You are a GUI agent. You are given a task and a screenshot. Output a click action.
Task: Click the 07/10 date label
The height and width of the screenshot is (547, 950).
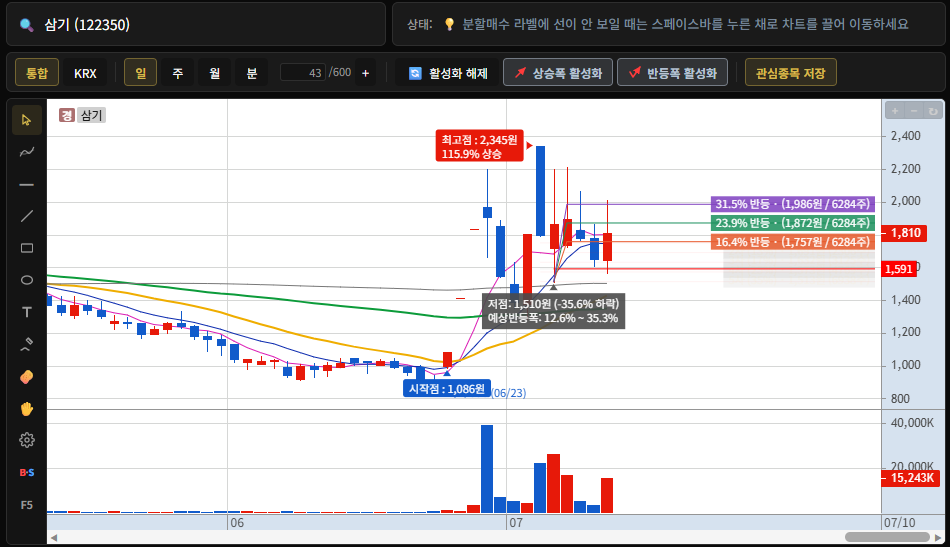point(899,522)
